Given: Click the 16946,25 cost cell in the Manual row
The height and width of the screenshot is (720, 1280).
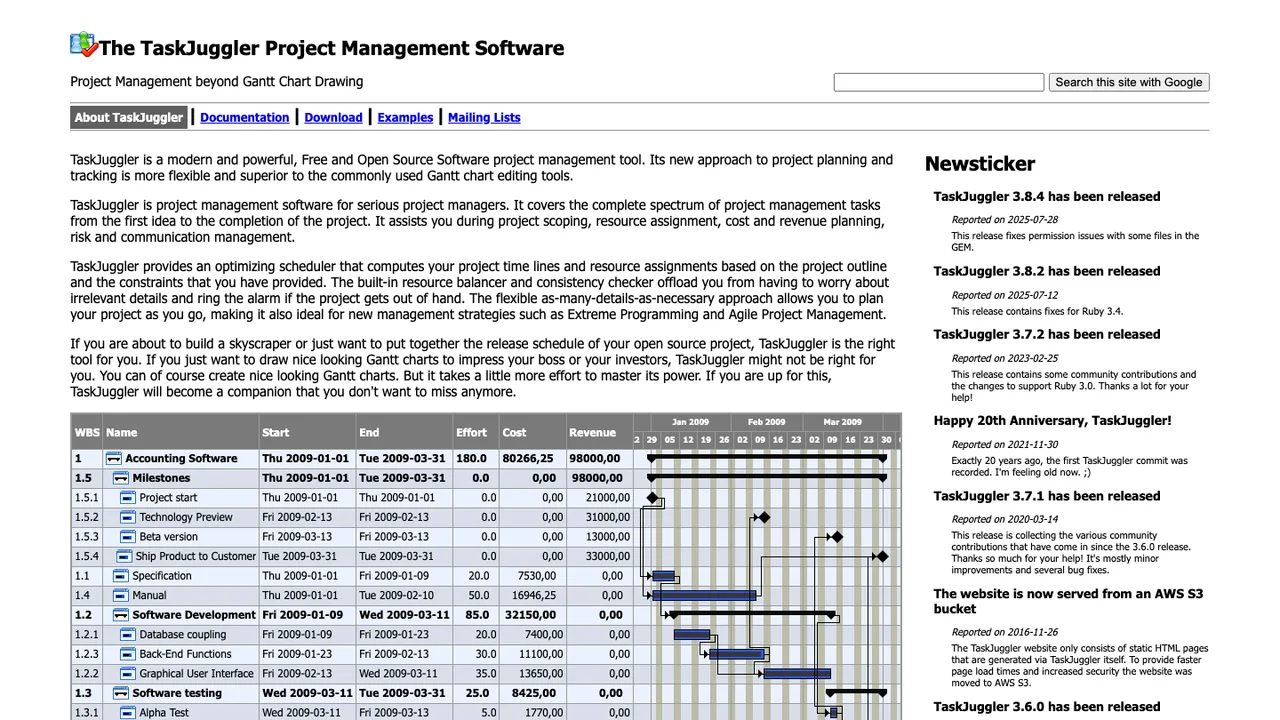Looking at the screenshot, I should pos(532,595).
